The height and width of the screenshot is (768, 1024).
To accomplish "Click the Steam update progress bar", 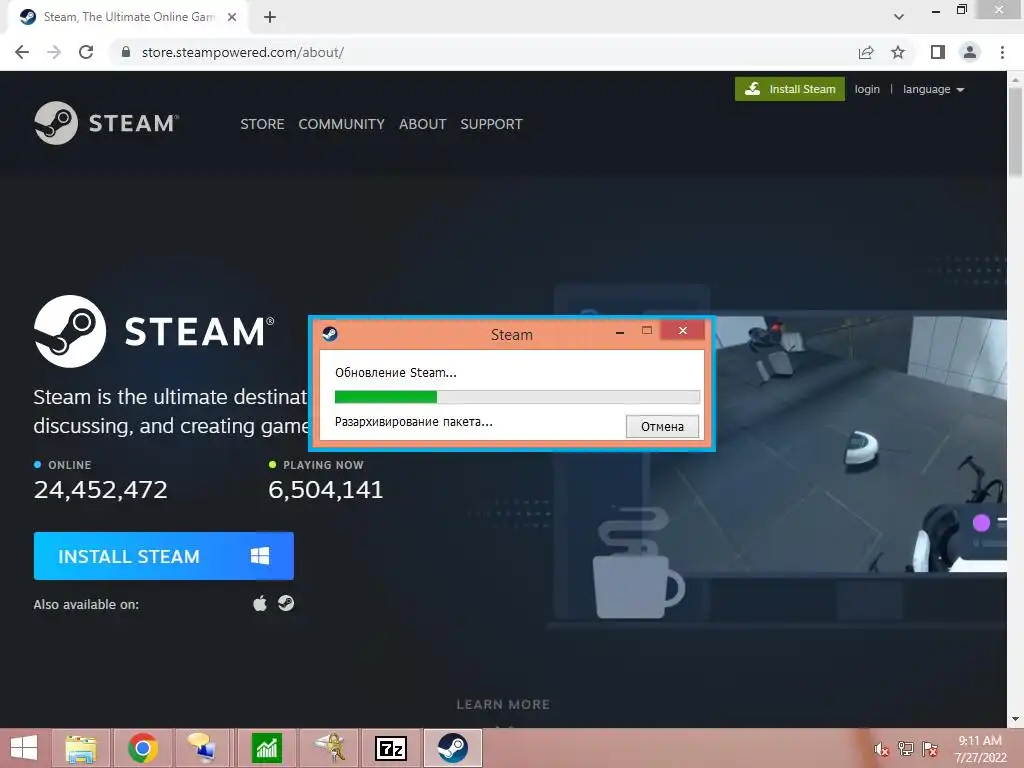I will (517, 396).
